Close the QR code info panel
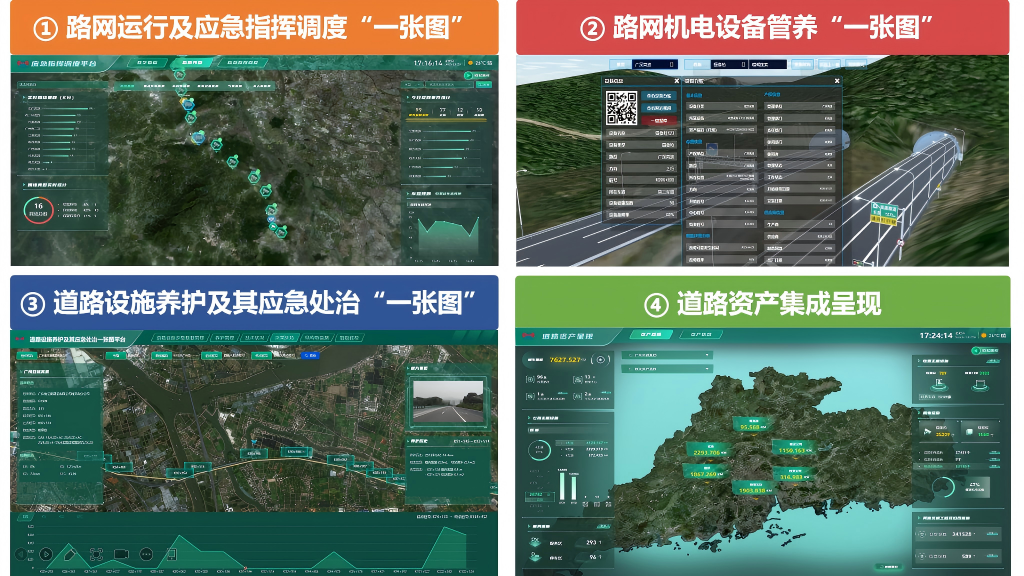The image size is (1024, 576). (676, 80)
